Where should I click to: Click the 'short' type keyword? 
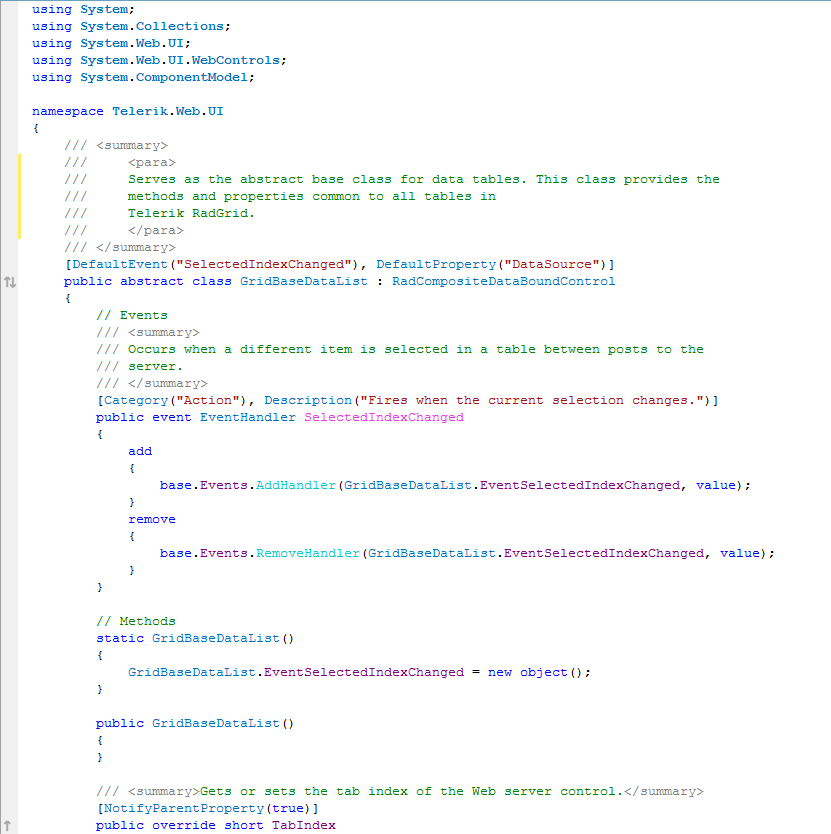[243, 827]
